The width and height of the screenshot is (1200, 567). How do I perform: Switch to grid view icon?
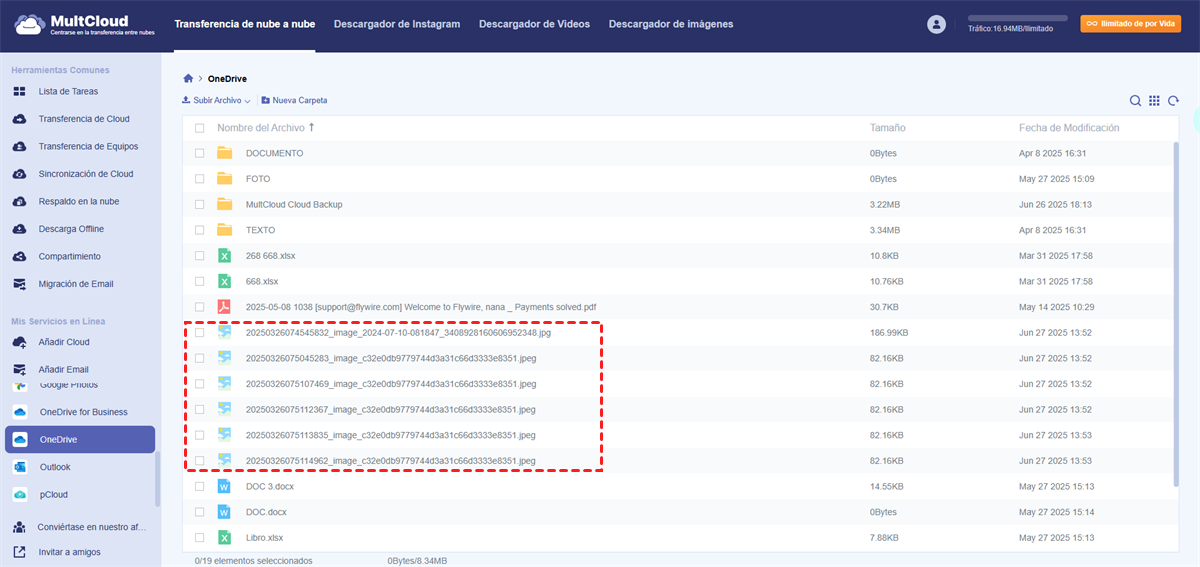(1154, 101)
